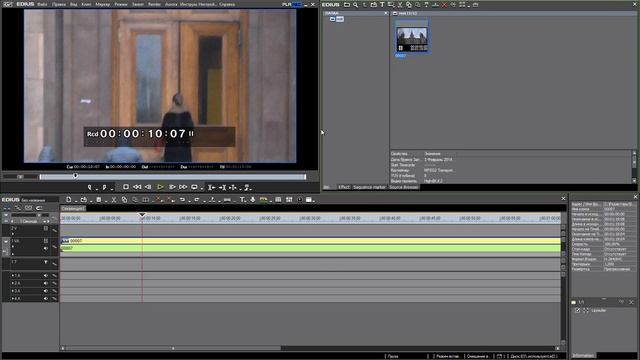Click the Fast Forward button in the player
This screenshot has width=640, height=360.
click(183, 187)
